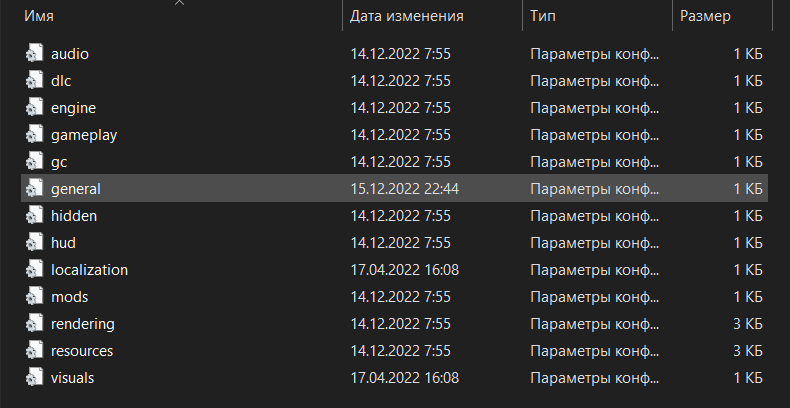
Task: Select the rendering file icon
Action: tap(36, 323)
